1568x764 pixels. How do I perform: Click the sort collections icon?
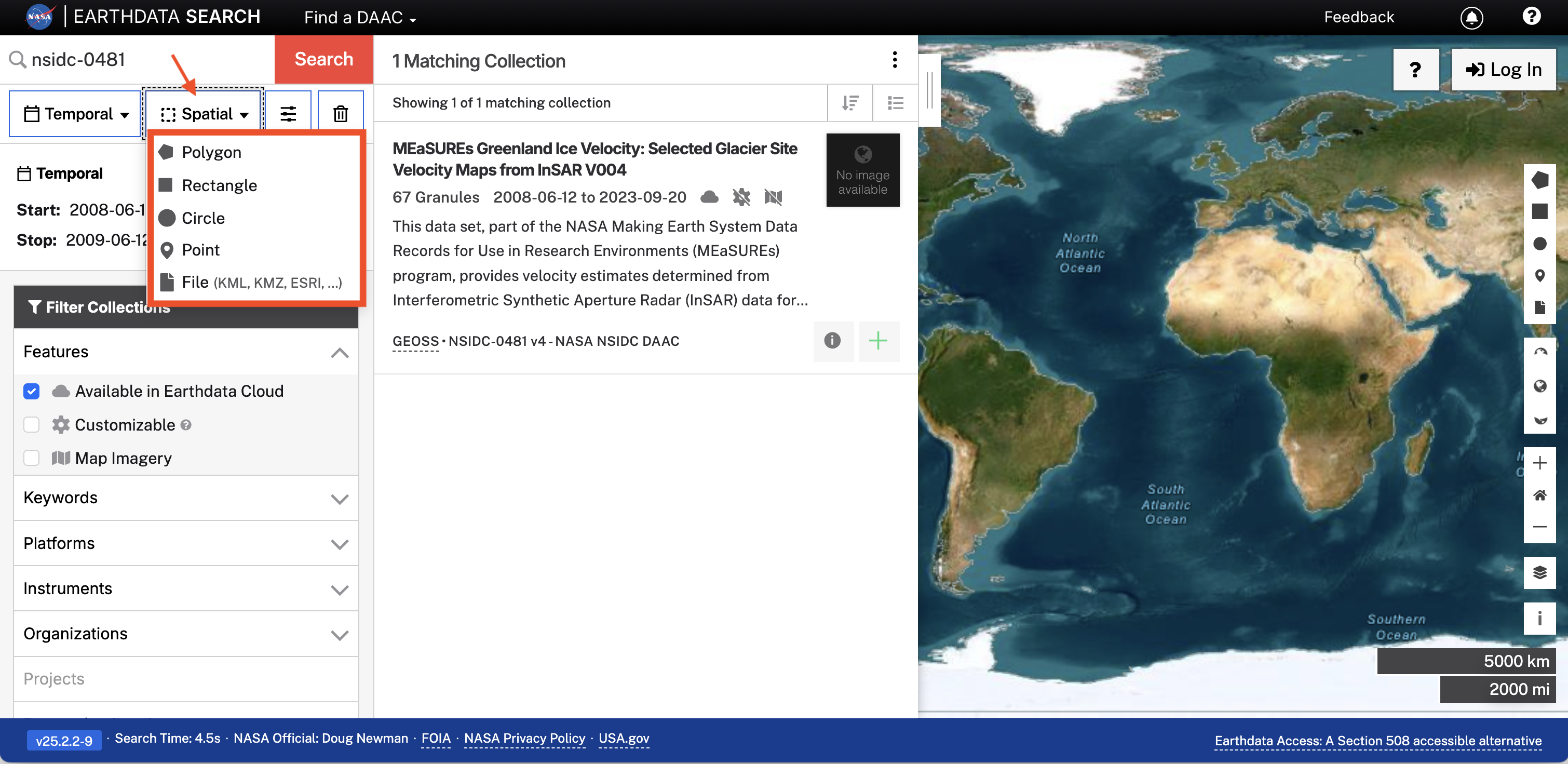[850, 103]
